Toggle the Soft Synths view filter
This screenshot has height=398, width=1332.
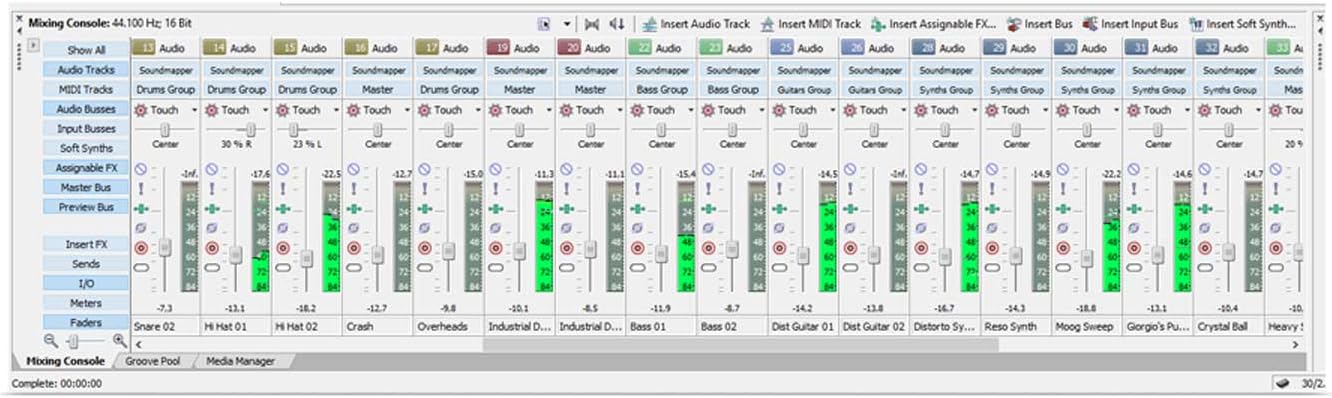[86, 148]
